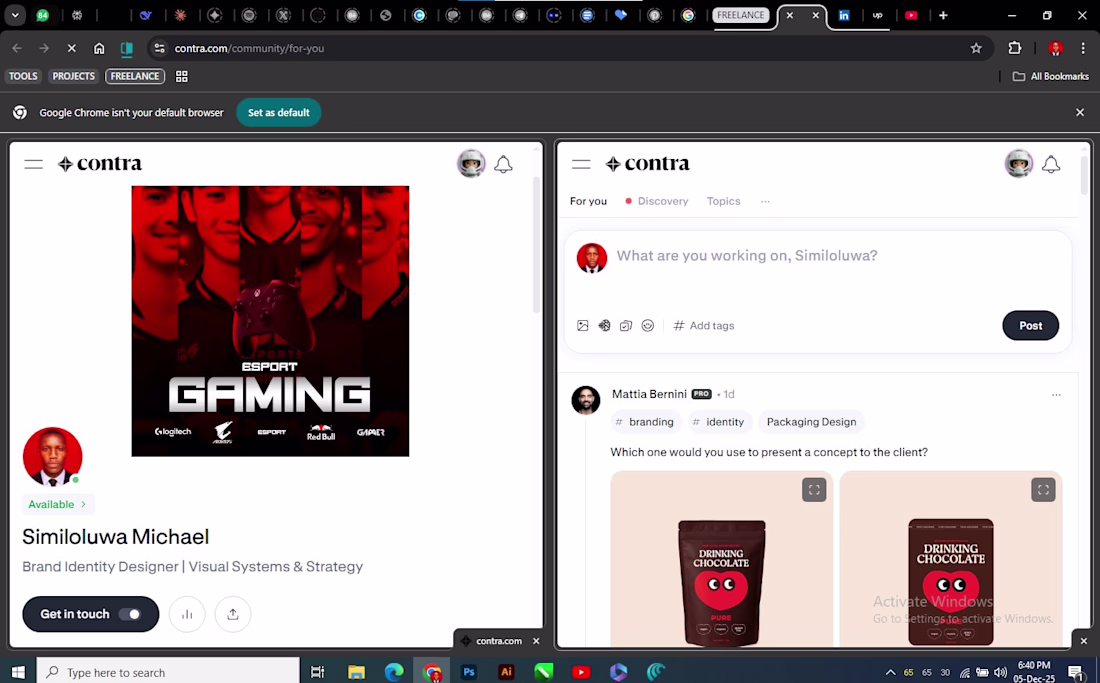Share profile using the upload icon

(233, 614)
